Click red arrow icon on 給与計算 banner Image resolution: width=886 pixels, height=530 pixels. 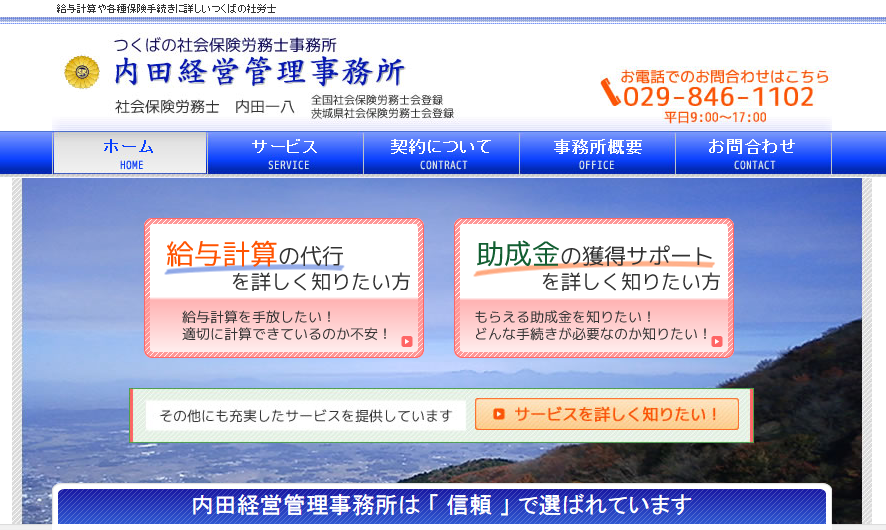point(407,341)
